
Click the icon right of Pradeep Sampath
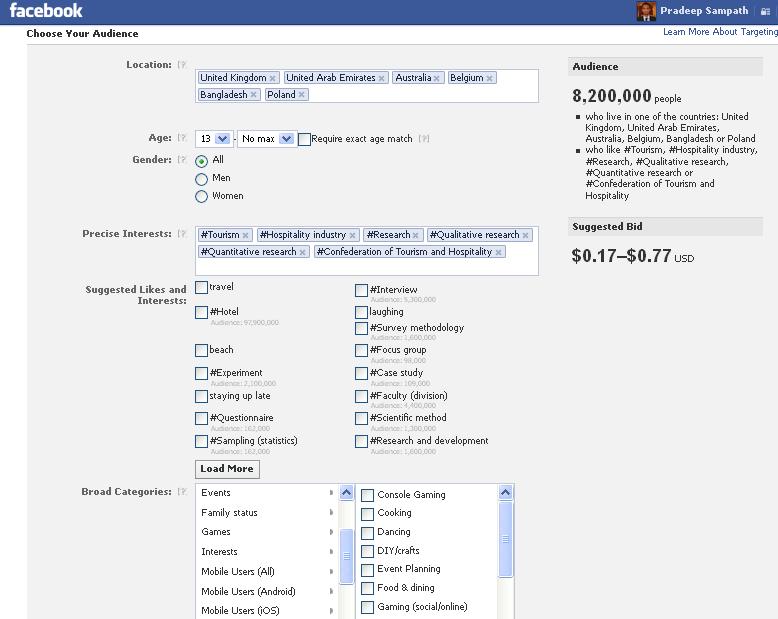[765, 11]
